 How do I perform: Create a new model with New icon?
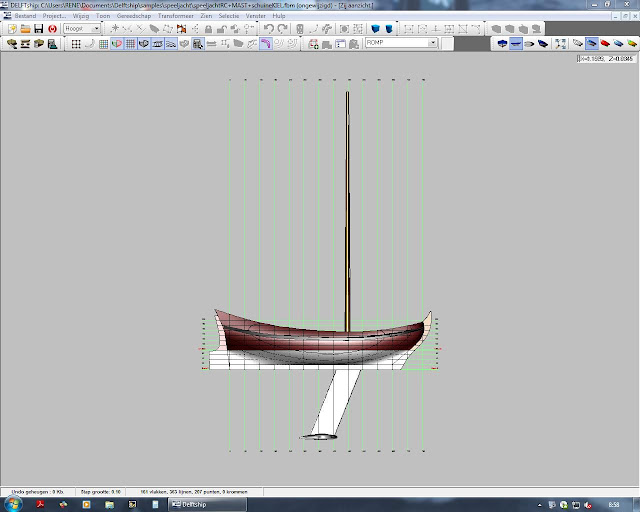12,29
